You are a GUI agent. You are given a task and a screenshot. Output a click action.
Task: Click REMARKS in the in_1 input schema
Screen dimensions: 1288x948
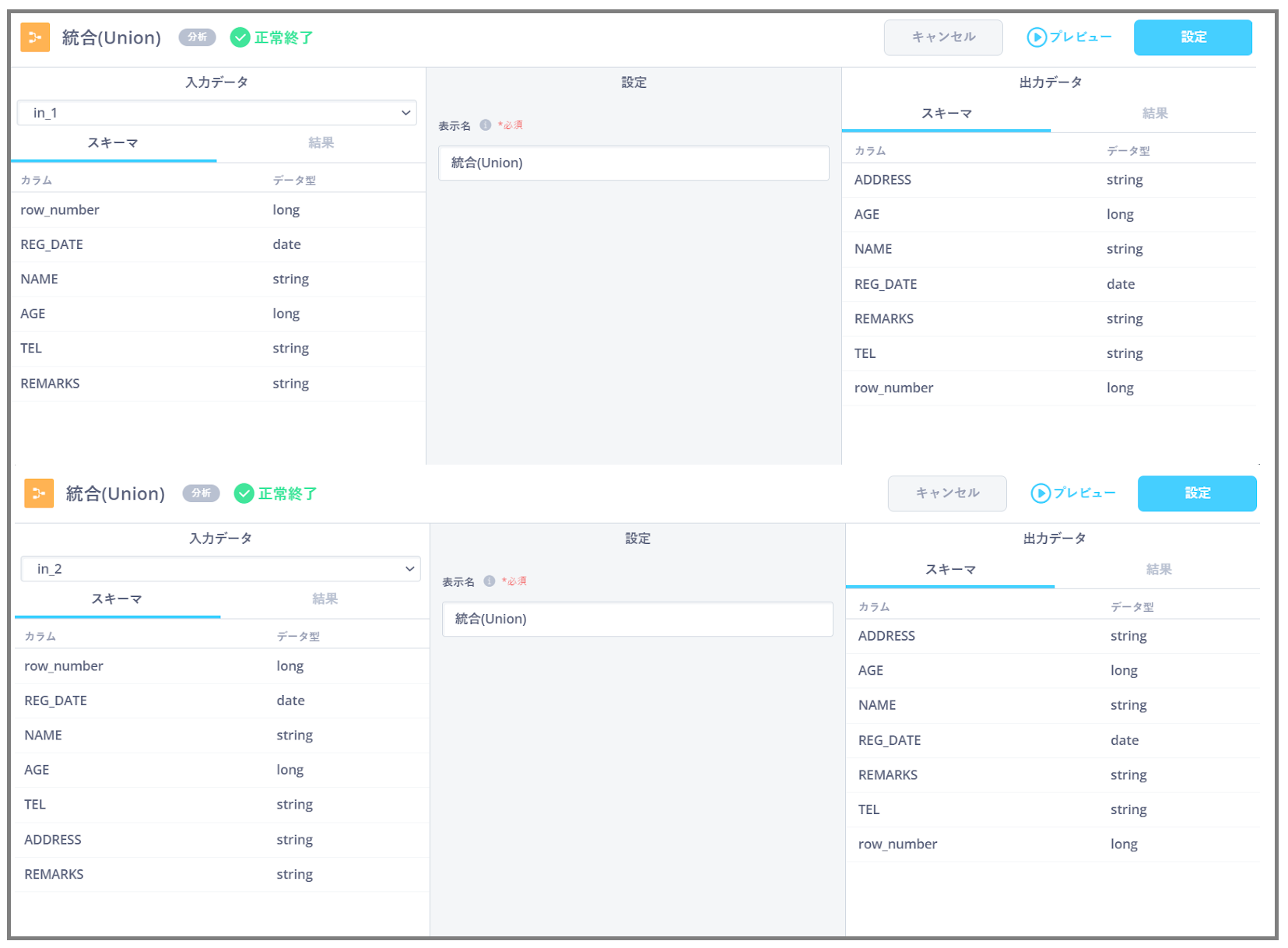(50, 384)
